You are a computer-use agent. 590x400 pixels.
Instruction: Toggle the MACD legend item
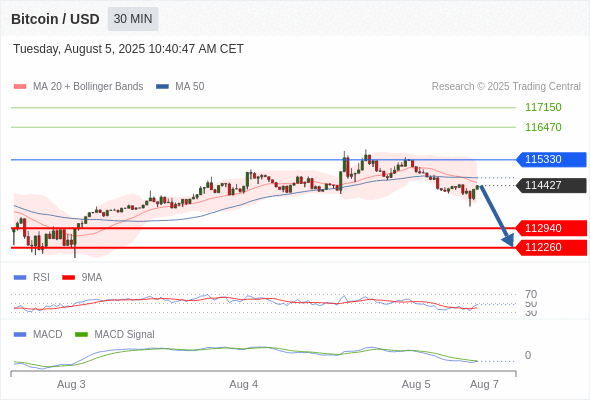(x=38, y=334)
